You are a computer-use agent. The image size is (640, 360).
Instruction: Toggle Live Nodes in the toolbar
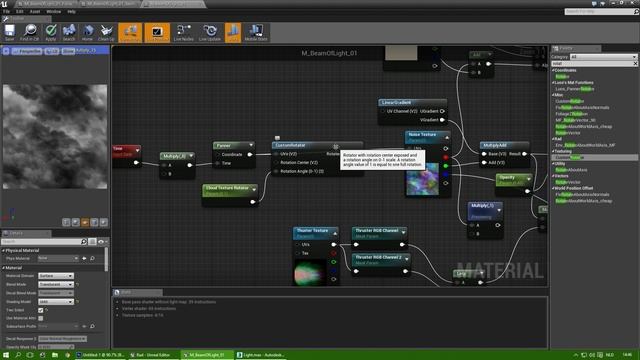click(184, 32)
